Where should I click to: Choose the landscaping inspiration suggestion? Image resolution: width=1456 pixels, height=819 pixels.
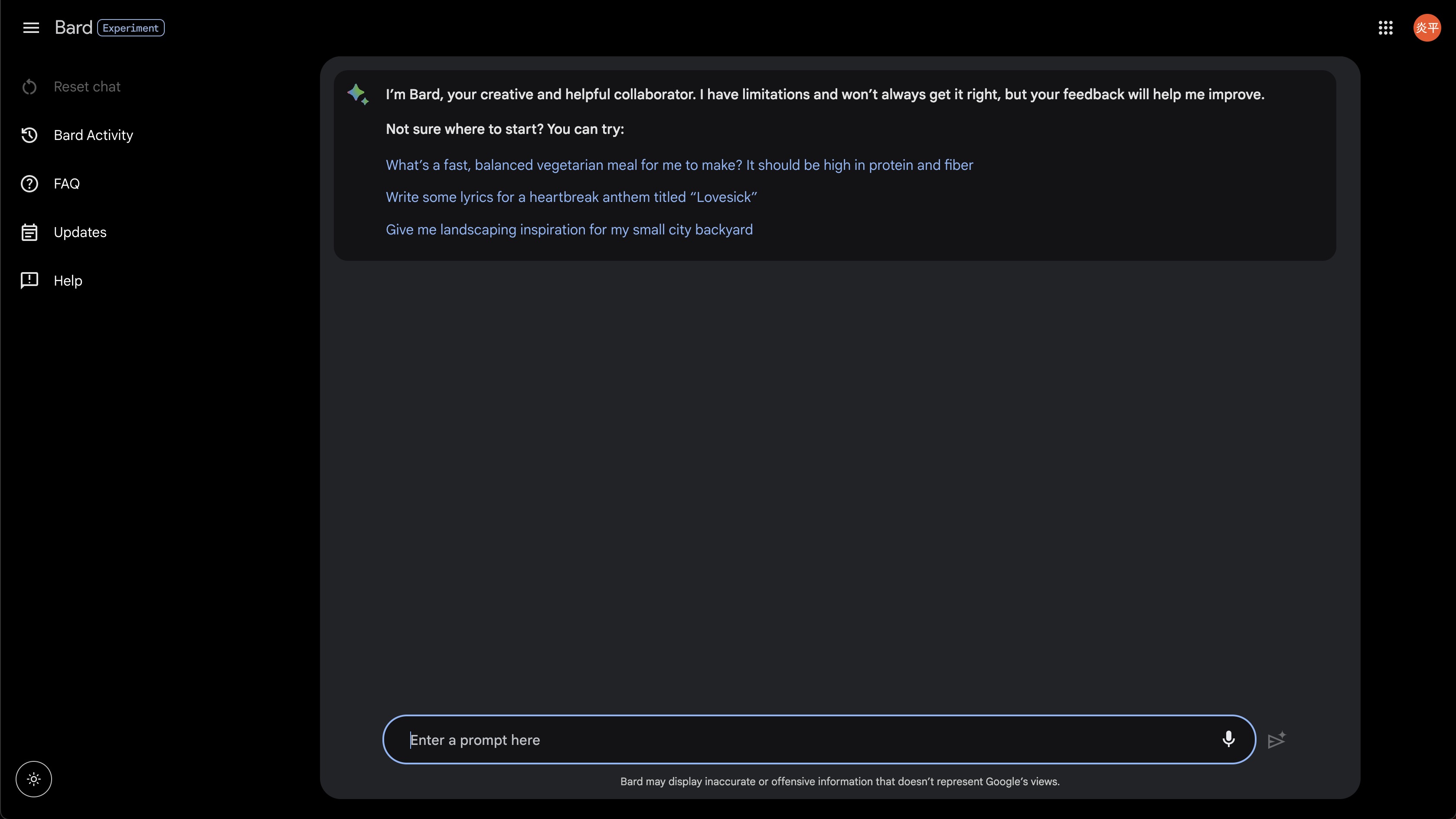click(569, 229)
